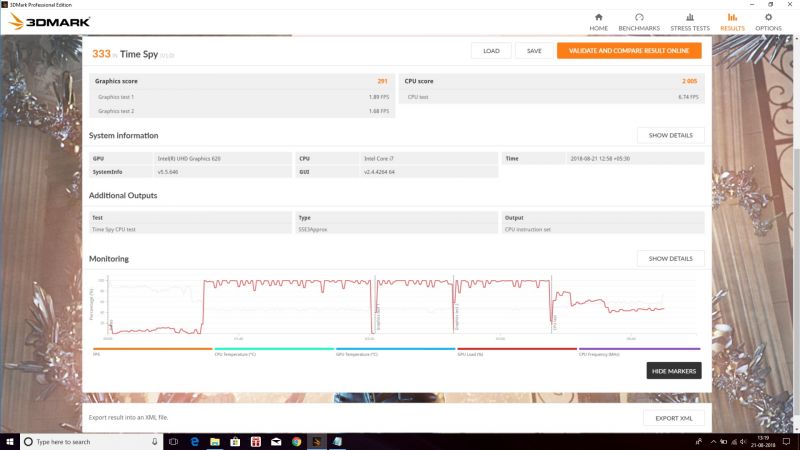Expand hidden system tray icons
Viewport: 800px width, 450px height.
coord(713,442)
